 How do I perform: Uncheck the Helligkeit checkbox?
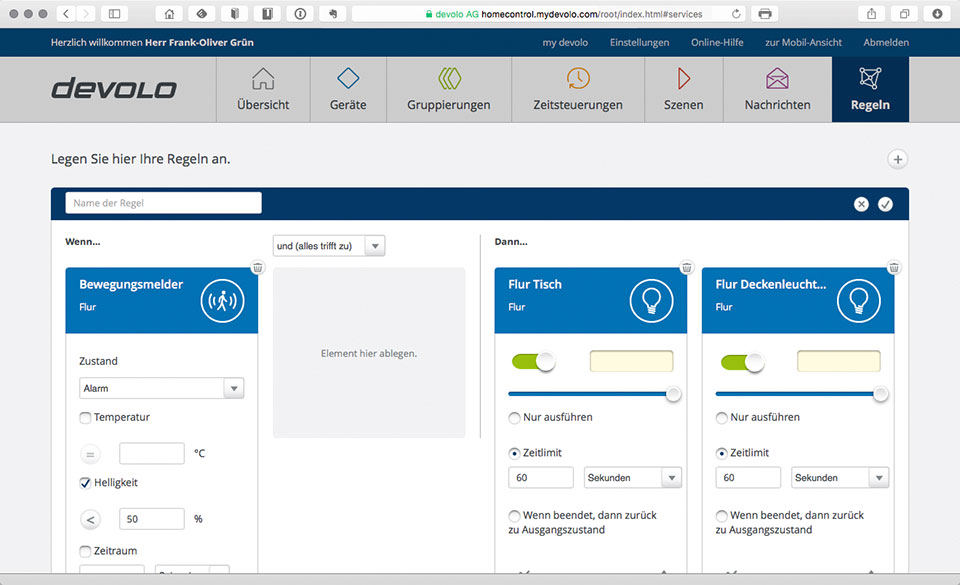coord(85,483)
